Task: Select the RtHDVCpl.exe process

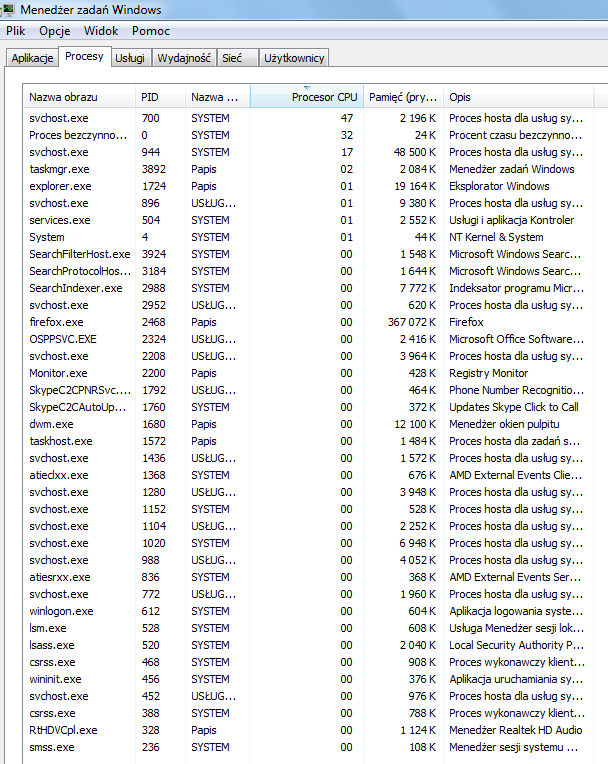Action: coord(308,730)
